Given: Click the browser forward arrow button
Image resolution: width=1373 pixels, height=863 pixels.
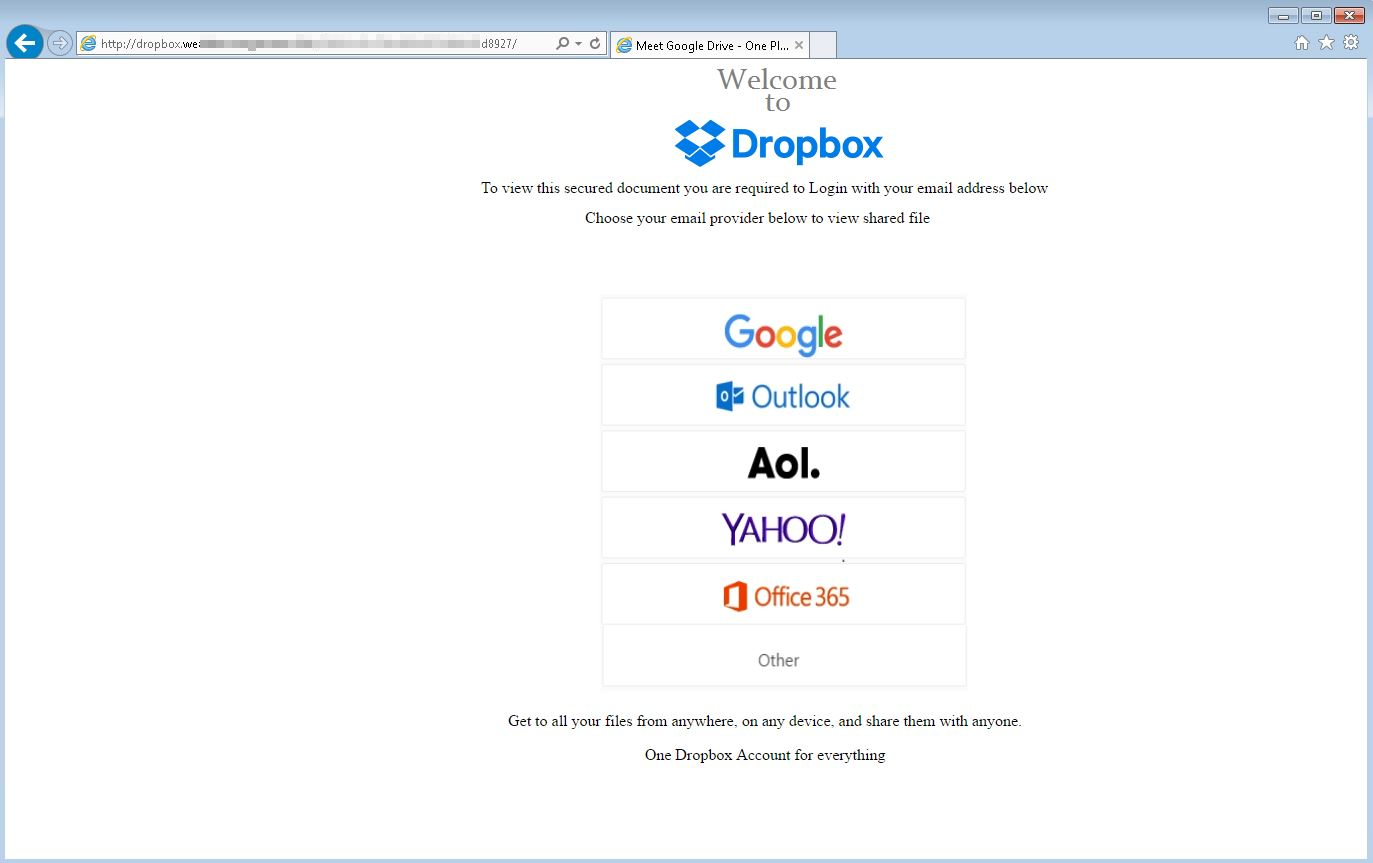Looking at the screenshot, I should 60,43.
